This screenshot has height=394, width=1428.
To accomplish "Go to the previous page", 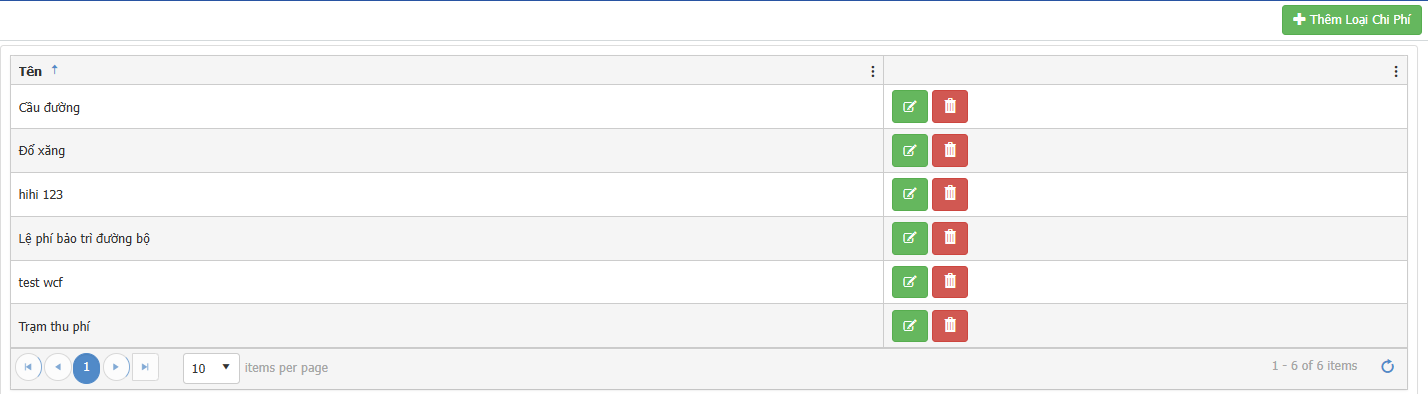I will 58,368.
